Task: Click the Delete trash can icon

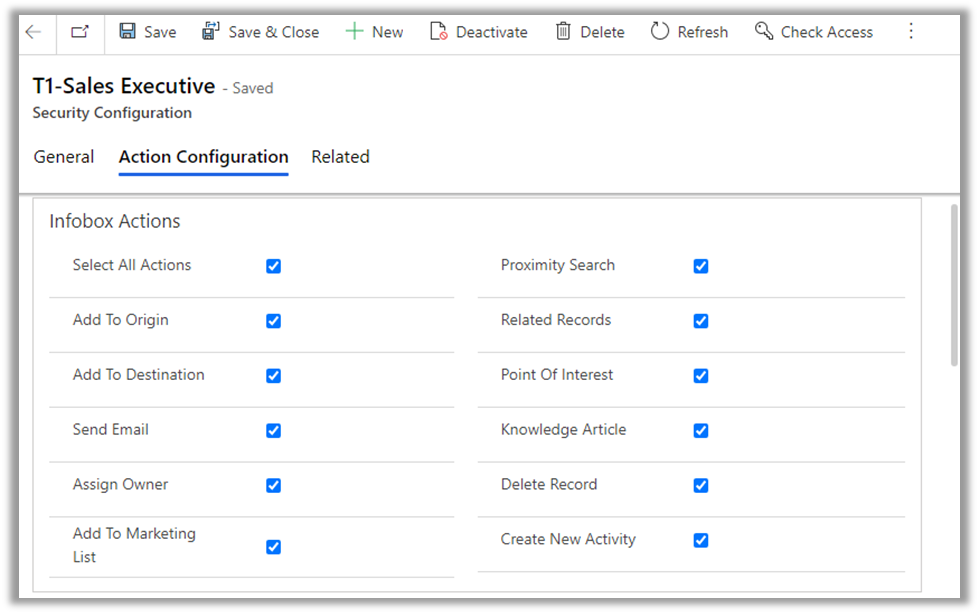Action: coord(564,32)
